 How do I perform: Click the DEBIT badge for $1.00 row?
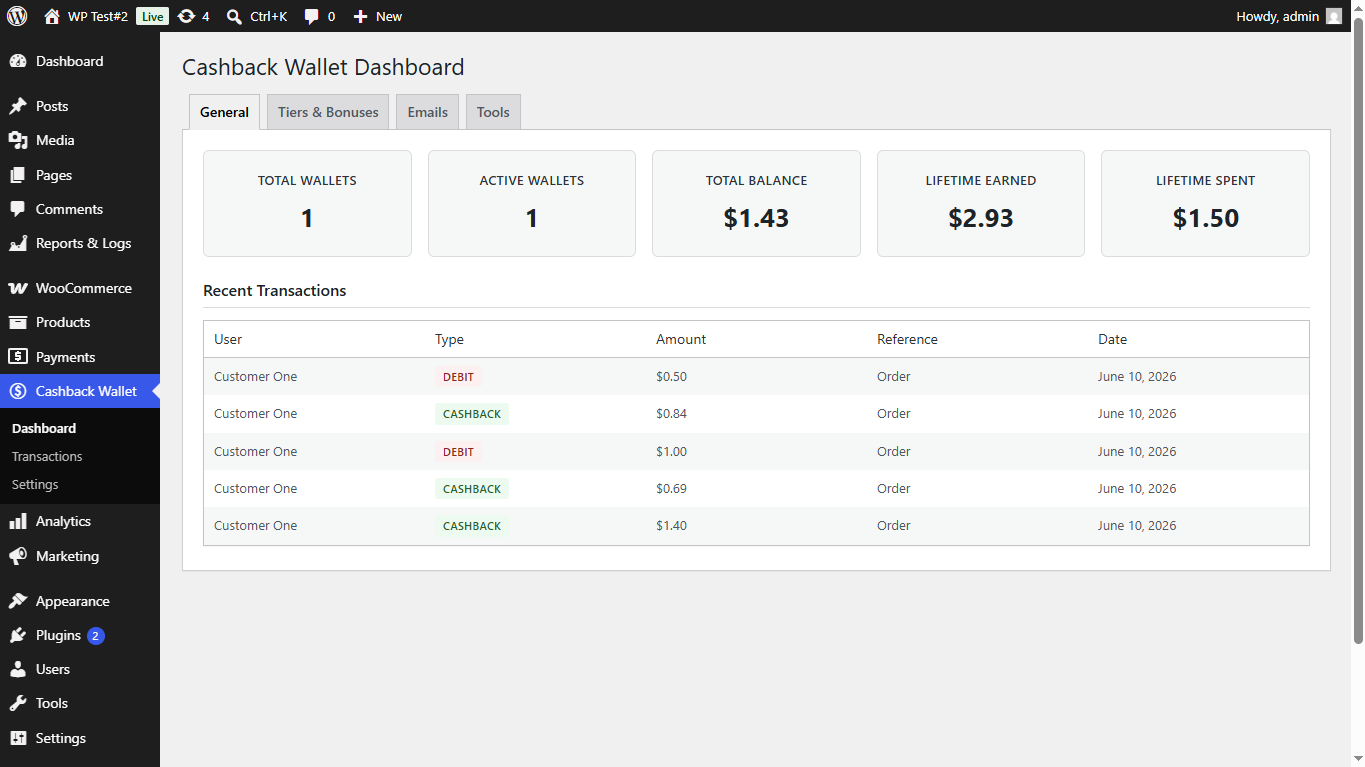point(458,452)
